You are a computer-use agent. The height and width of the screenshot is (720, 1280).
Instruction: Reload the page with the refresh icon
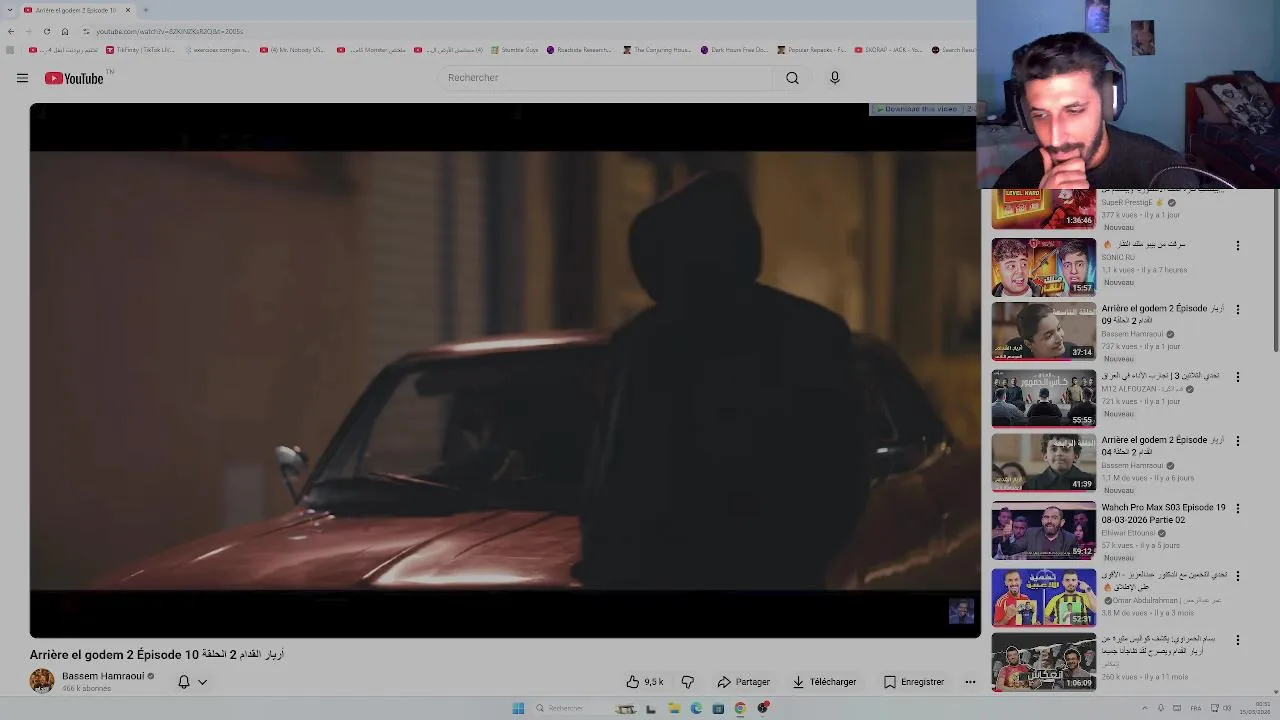coord(47,31)
